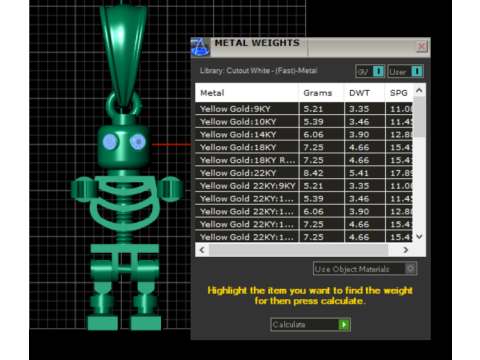Viewport: 480px width, 360px height.
Task: Toggle the GV library switch
Action: point(370,71)
